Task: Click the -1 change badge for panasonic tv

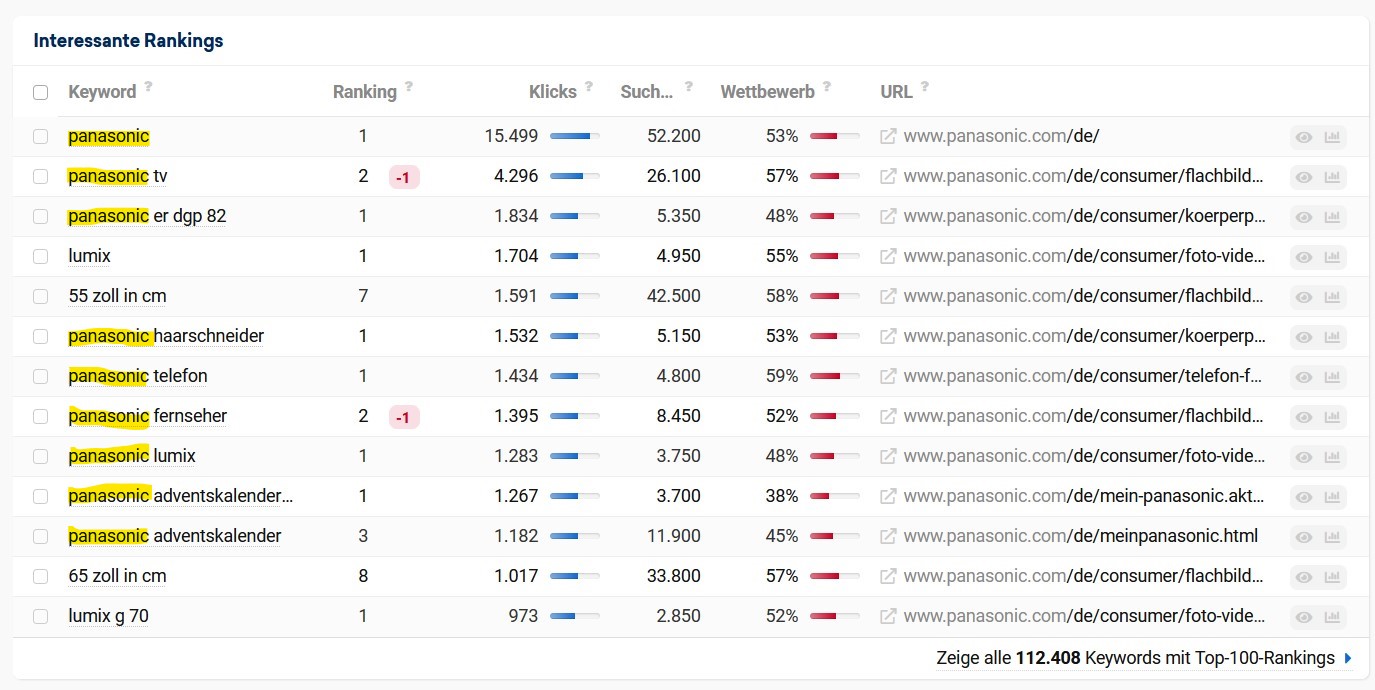Action: tap(404, 177)
